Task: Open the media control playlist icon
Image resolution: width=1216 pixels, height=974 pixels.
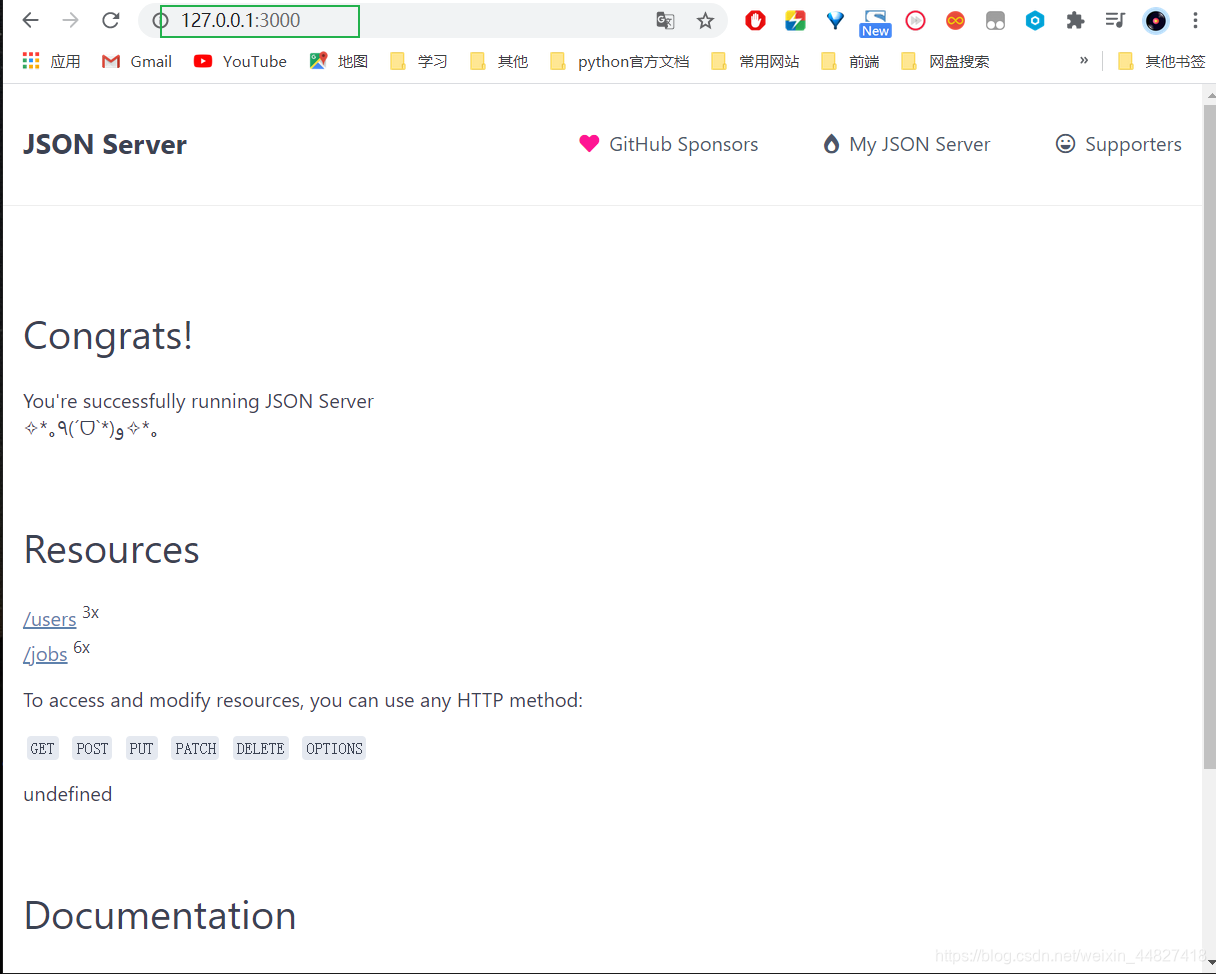Action: coord(1115,20)
